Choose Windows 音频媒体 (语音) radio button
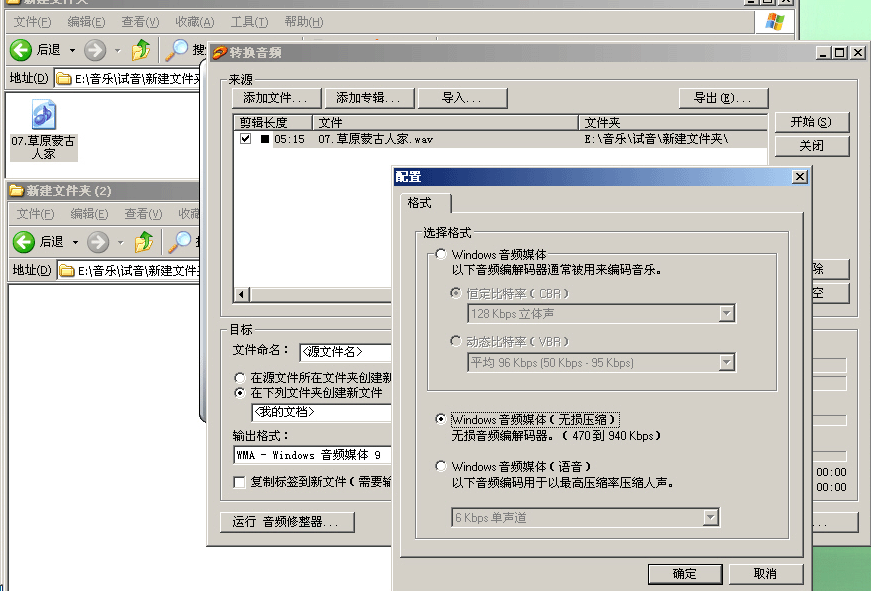Viewport: 871px width, 591px height. pyautogui.click(x=441, y=466)
